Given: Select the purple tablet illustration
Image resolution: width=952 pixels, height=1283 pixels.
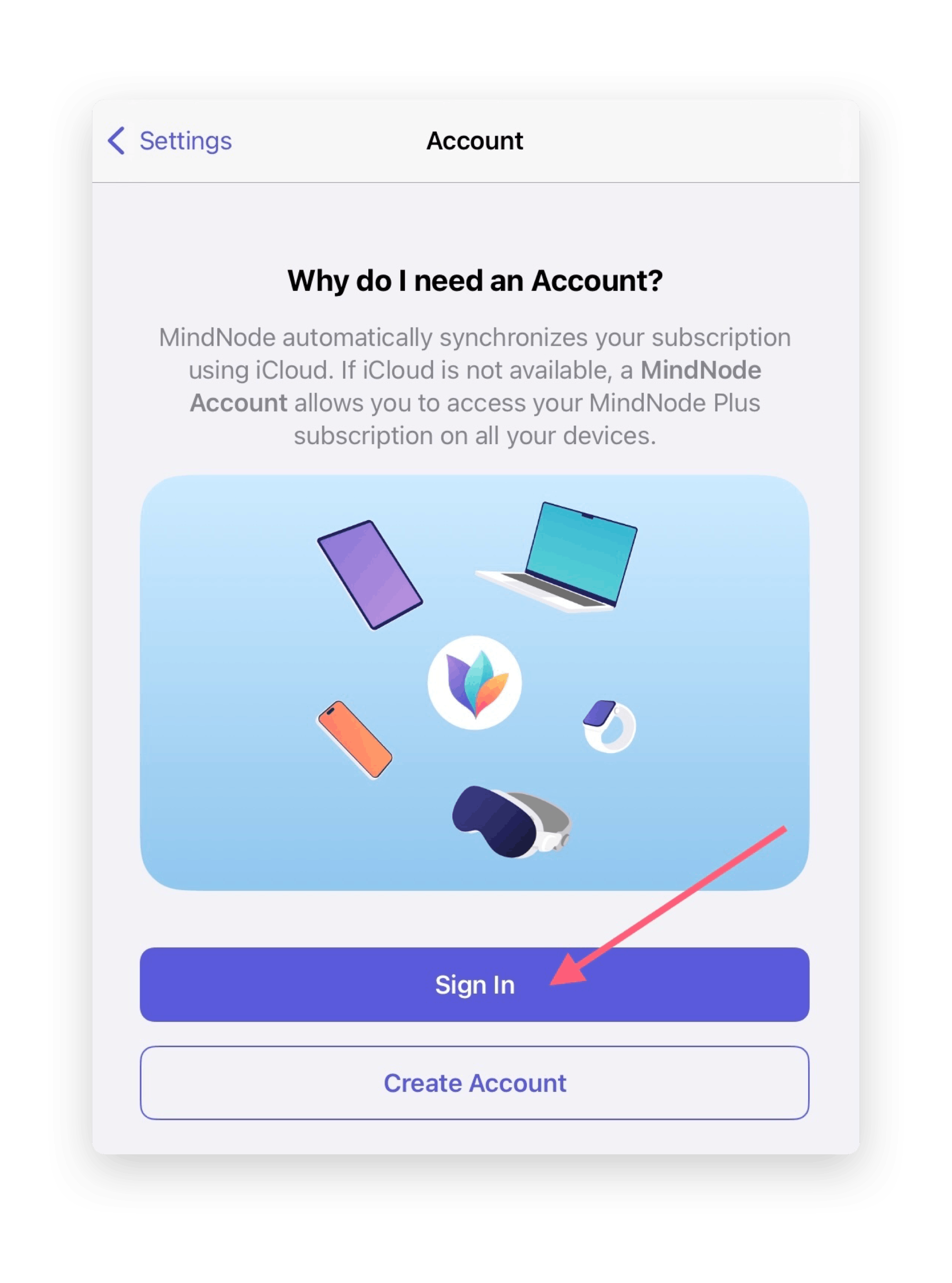Looking at the screenshot, I should pyautogui.click(x=370, y=575).
